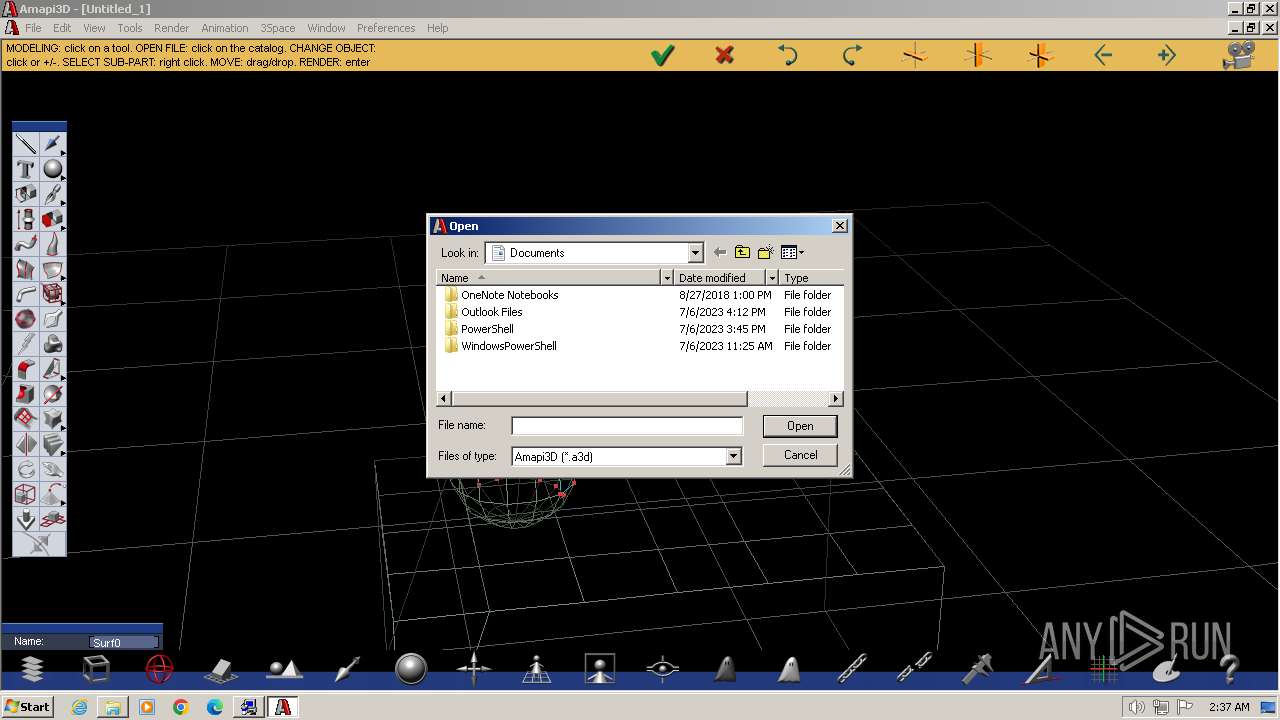Open the Preferences menu
Viewport: 1280px width, 720px height.
click(x=386, y=28)
